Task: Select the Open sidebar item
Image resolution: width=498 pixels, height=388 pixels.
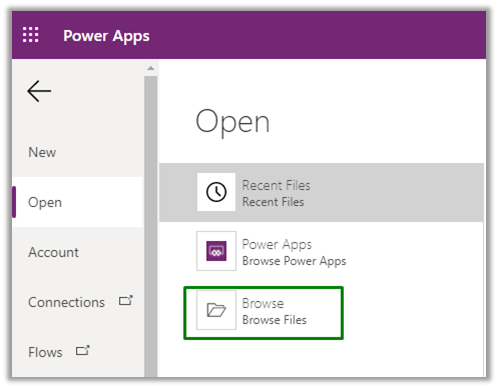Action: point(77,202)
